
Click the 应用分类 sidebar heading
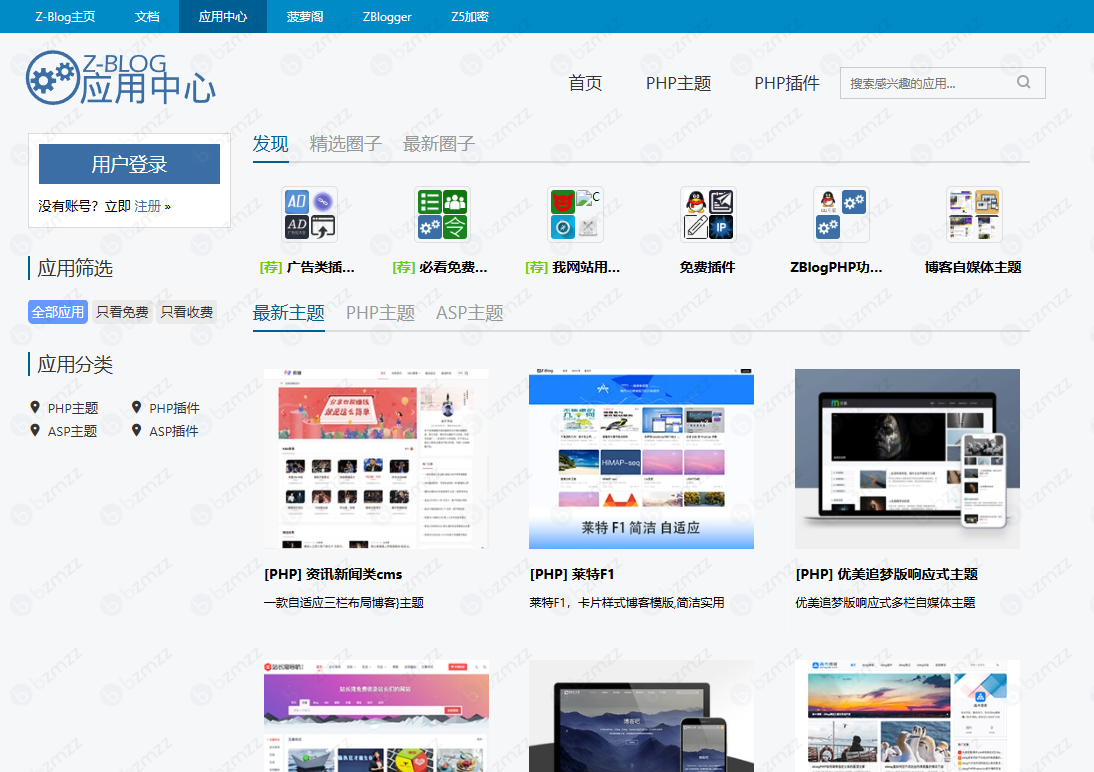coord(75,364)
